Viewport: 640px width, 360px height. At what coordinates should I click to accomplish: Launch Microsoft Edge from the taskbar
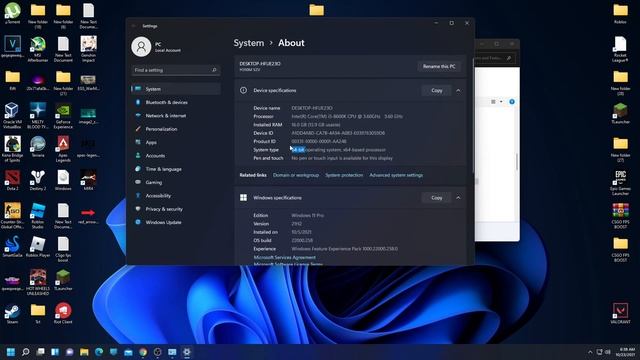point(99,352)
